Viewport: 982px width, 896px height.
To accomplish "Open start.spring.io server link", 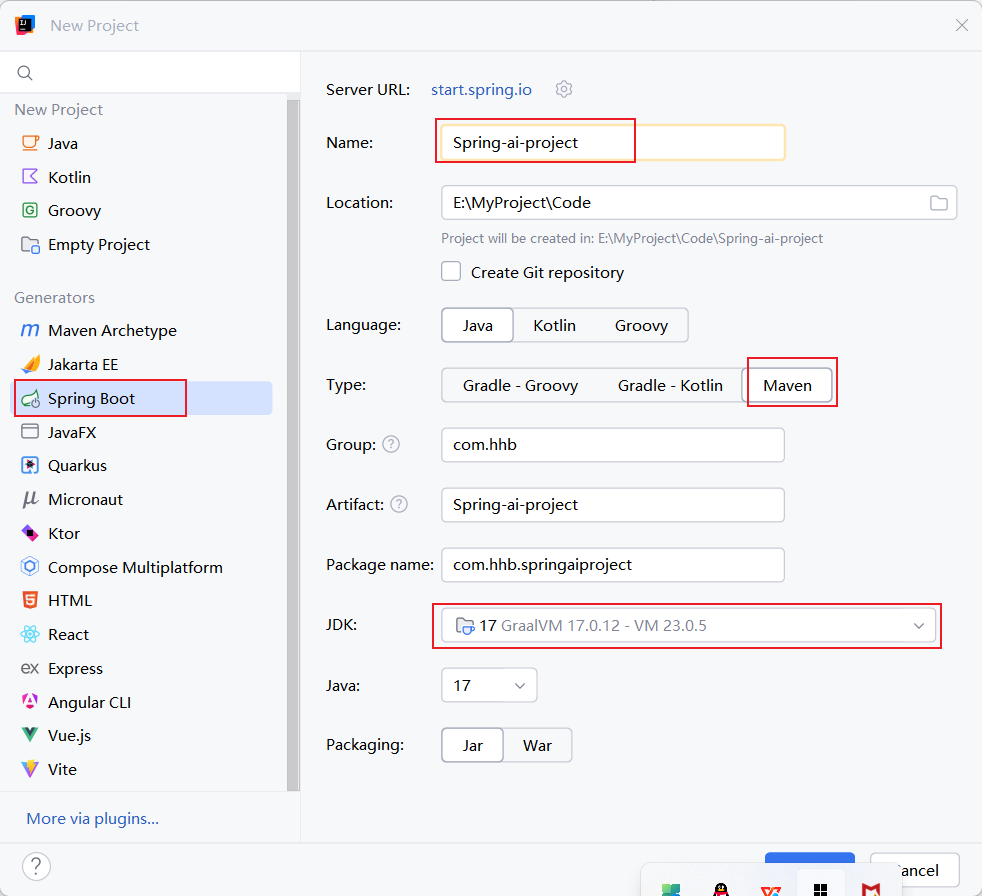I will (481, 90).
